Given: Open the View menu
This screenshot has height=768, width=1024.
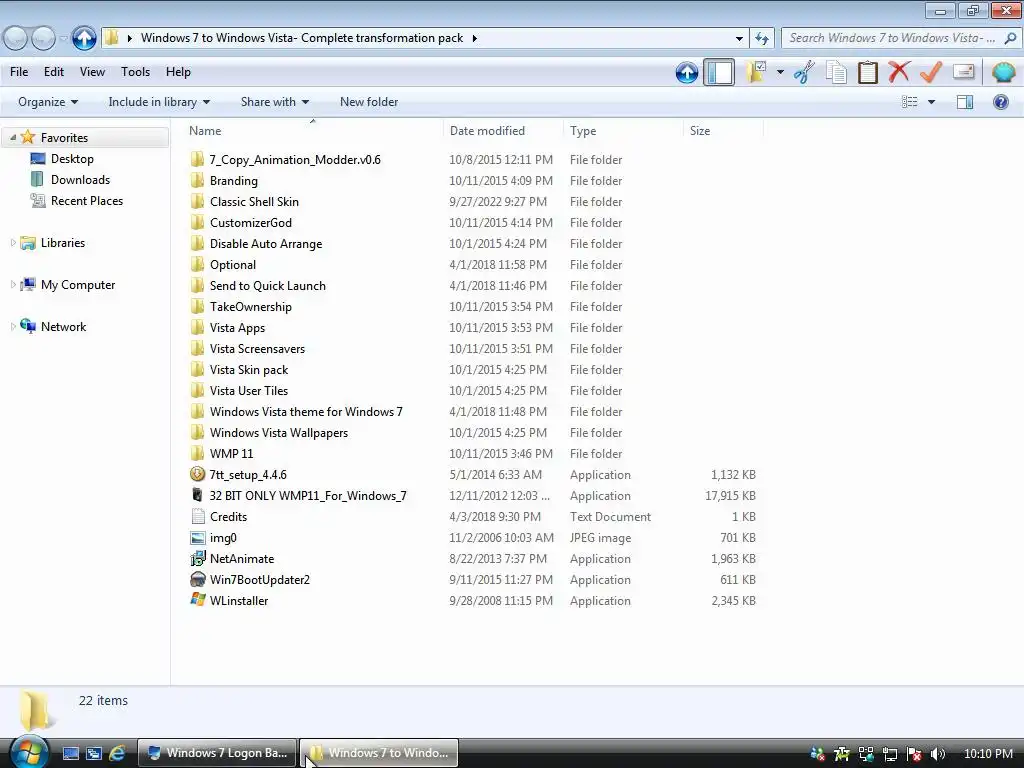Looking at the screenshot, I should (92, 72).
